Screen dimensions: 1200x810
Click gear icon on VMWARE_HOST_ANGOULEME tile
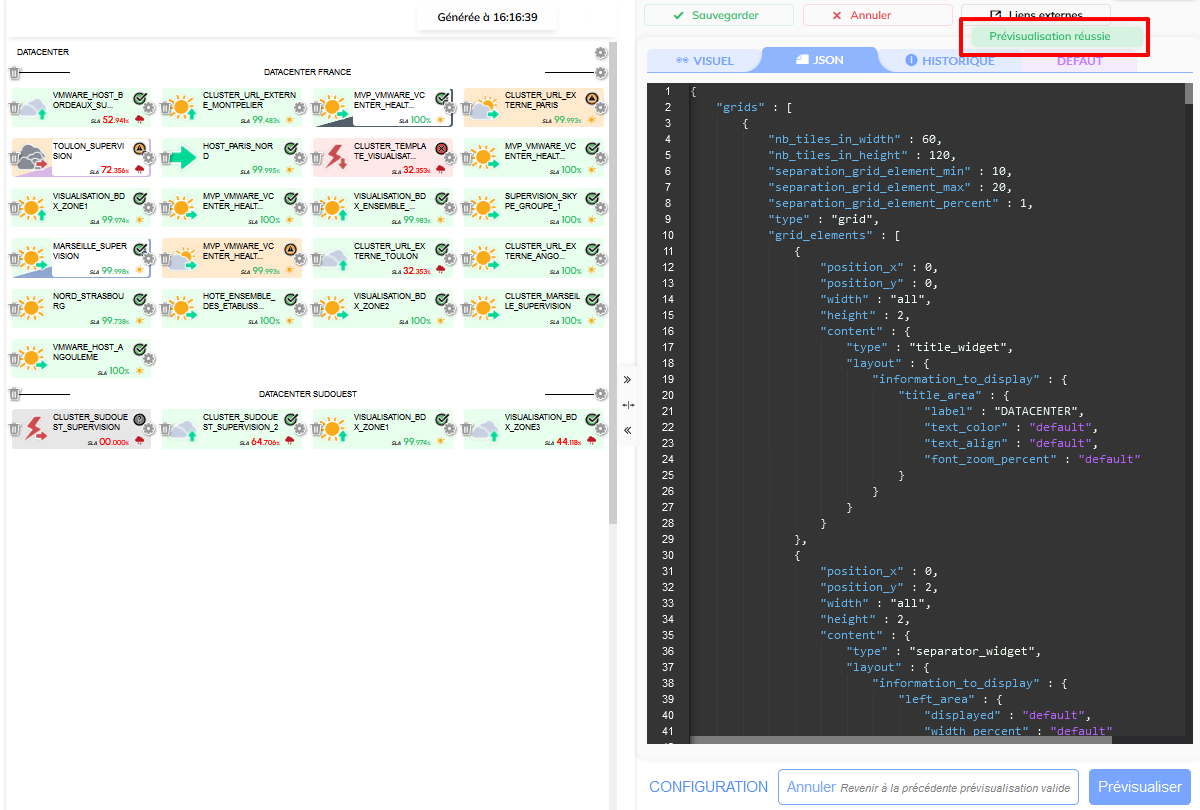click(149, 359)
